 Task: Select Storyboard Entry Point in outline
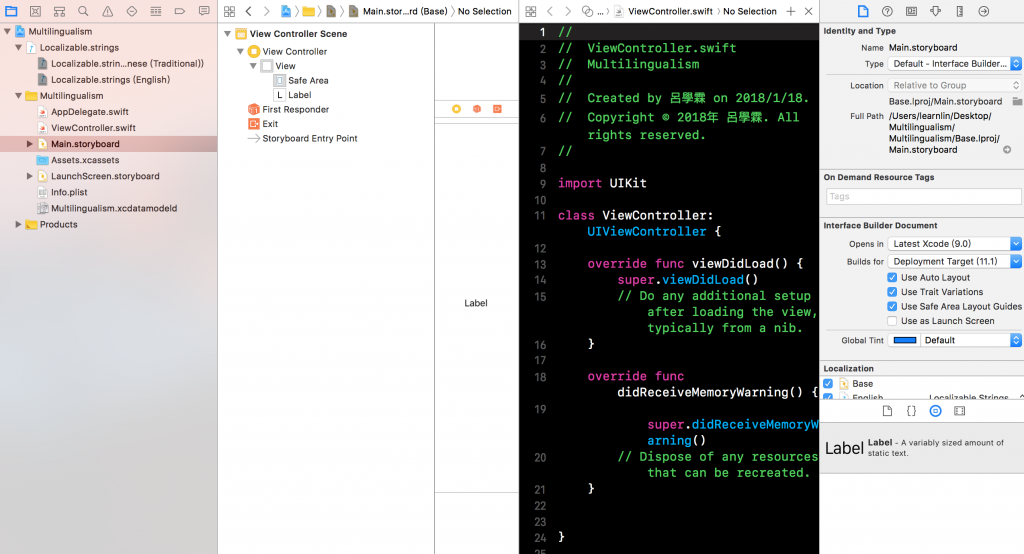coord(310,138)
